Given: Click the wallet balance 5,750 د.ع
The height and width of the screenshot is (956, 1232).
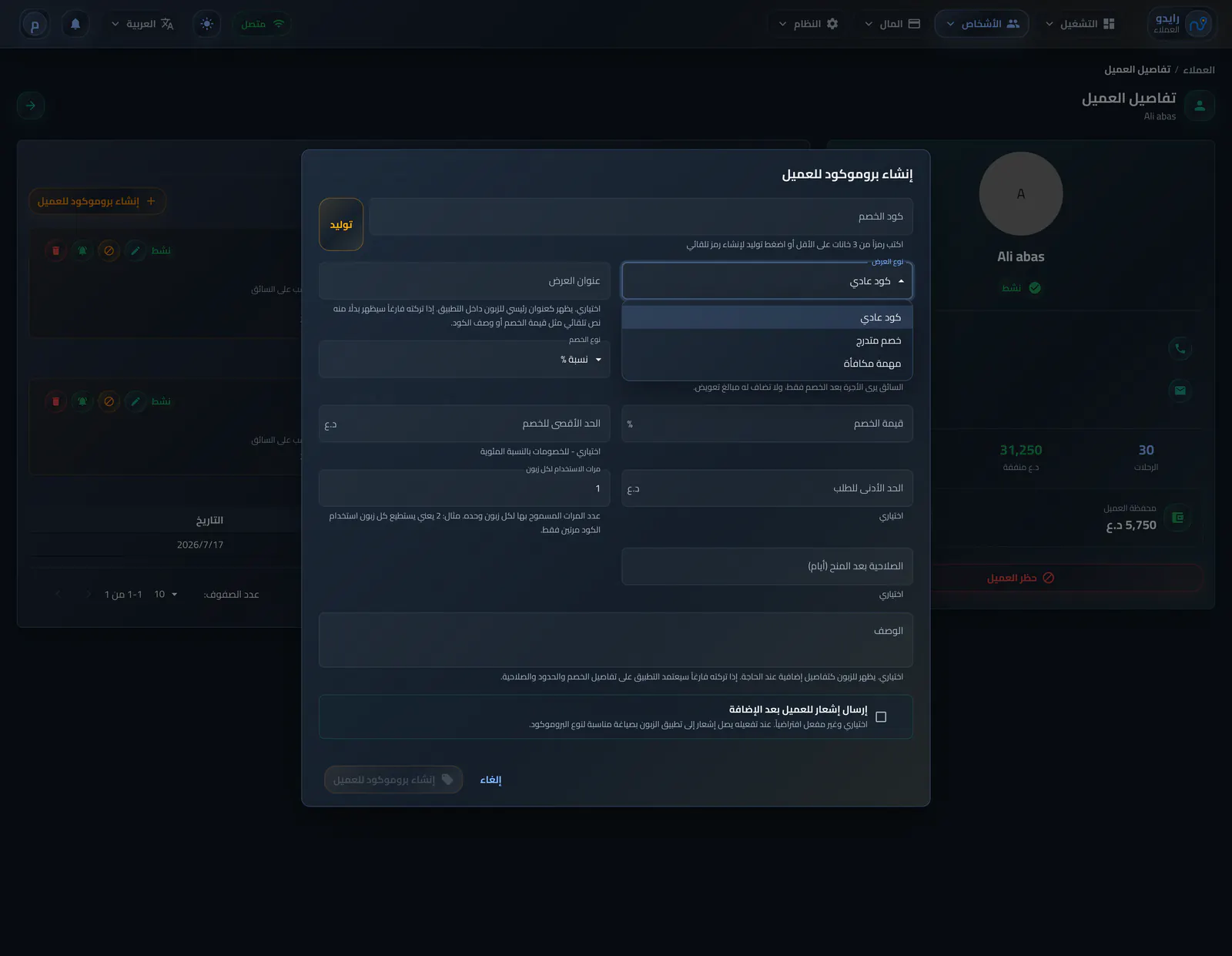Looking at the screenshot, I should click(1131, 525).
